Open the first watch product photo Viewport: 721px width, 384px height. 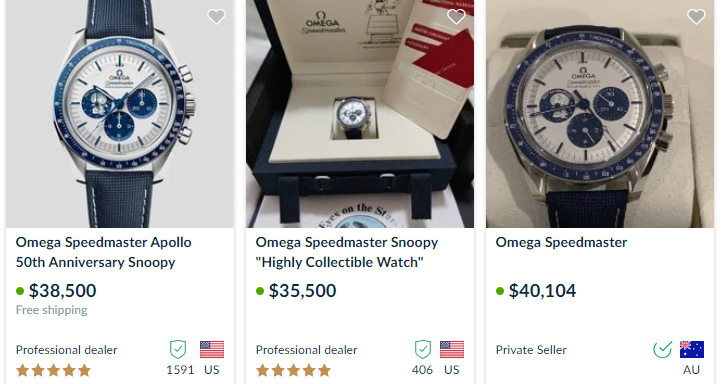[120, 114]
